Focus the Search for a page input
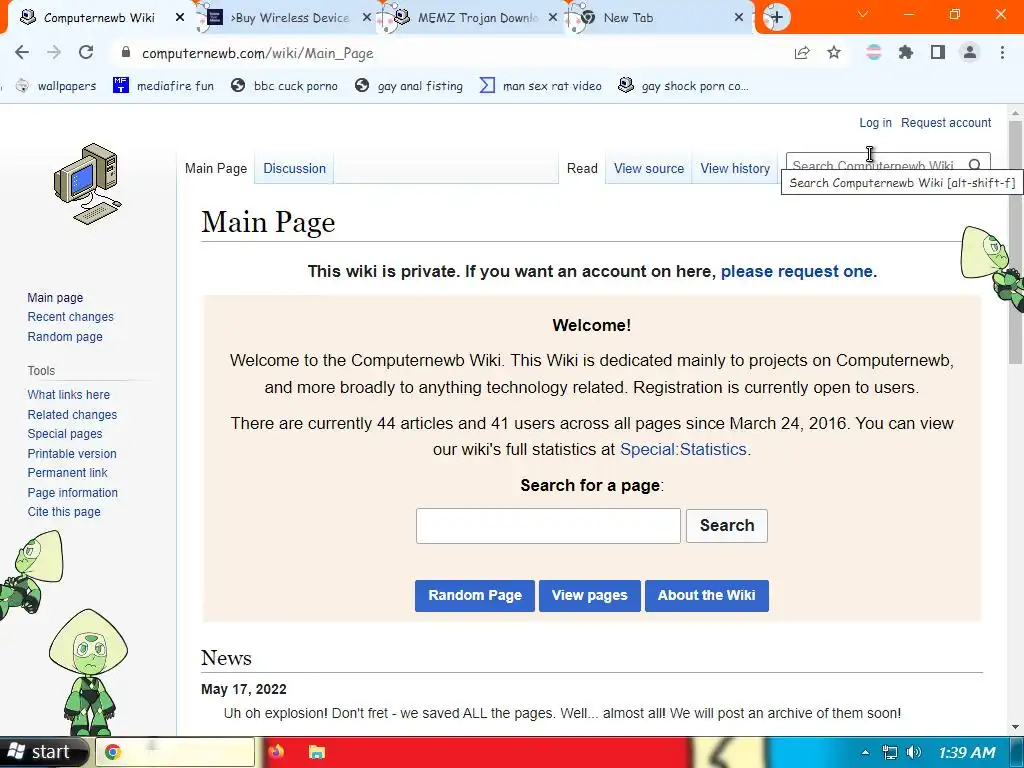Viewport: 1024px width, 768px height. tap(548, 526)
